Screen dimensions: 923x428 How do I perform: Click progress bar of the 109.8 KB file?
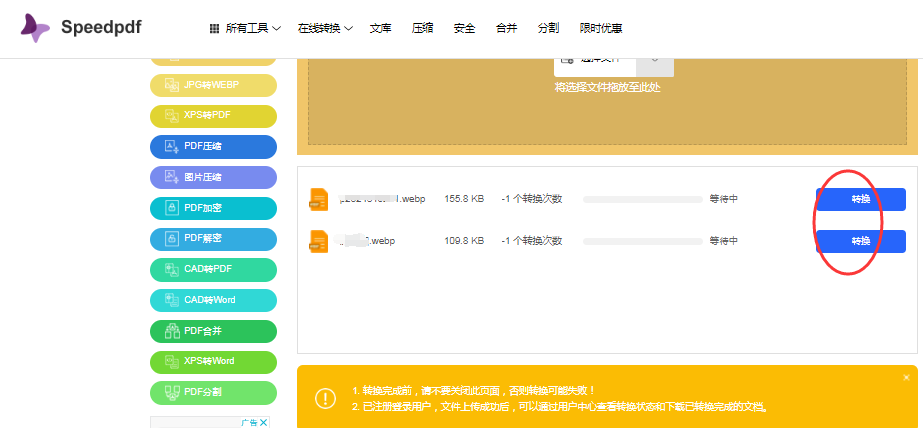pos(643,241)
